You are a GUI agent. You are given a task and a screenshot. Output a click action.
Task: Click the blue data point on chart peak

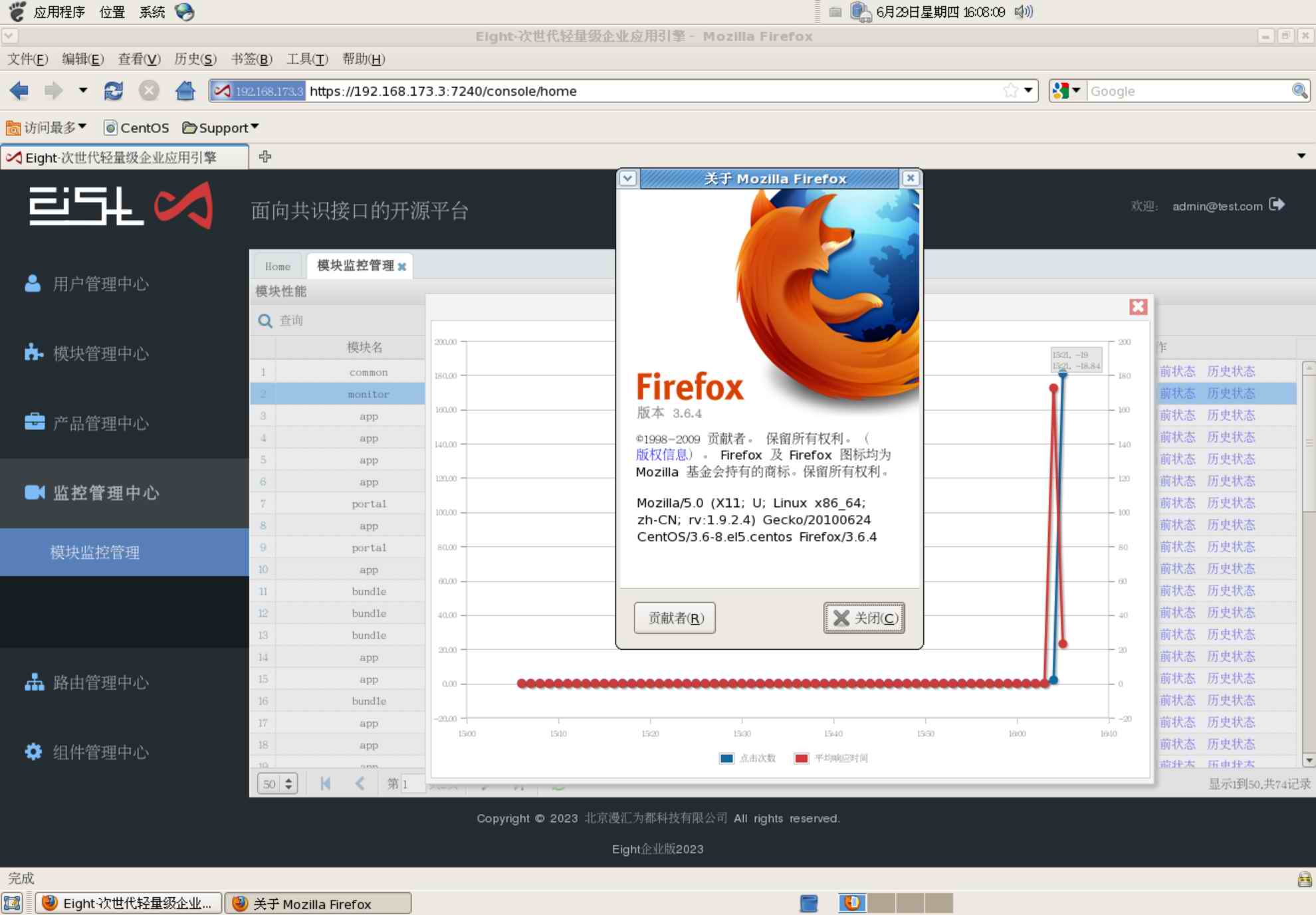click(x=1063, y=374)
